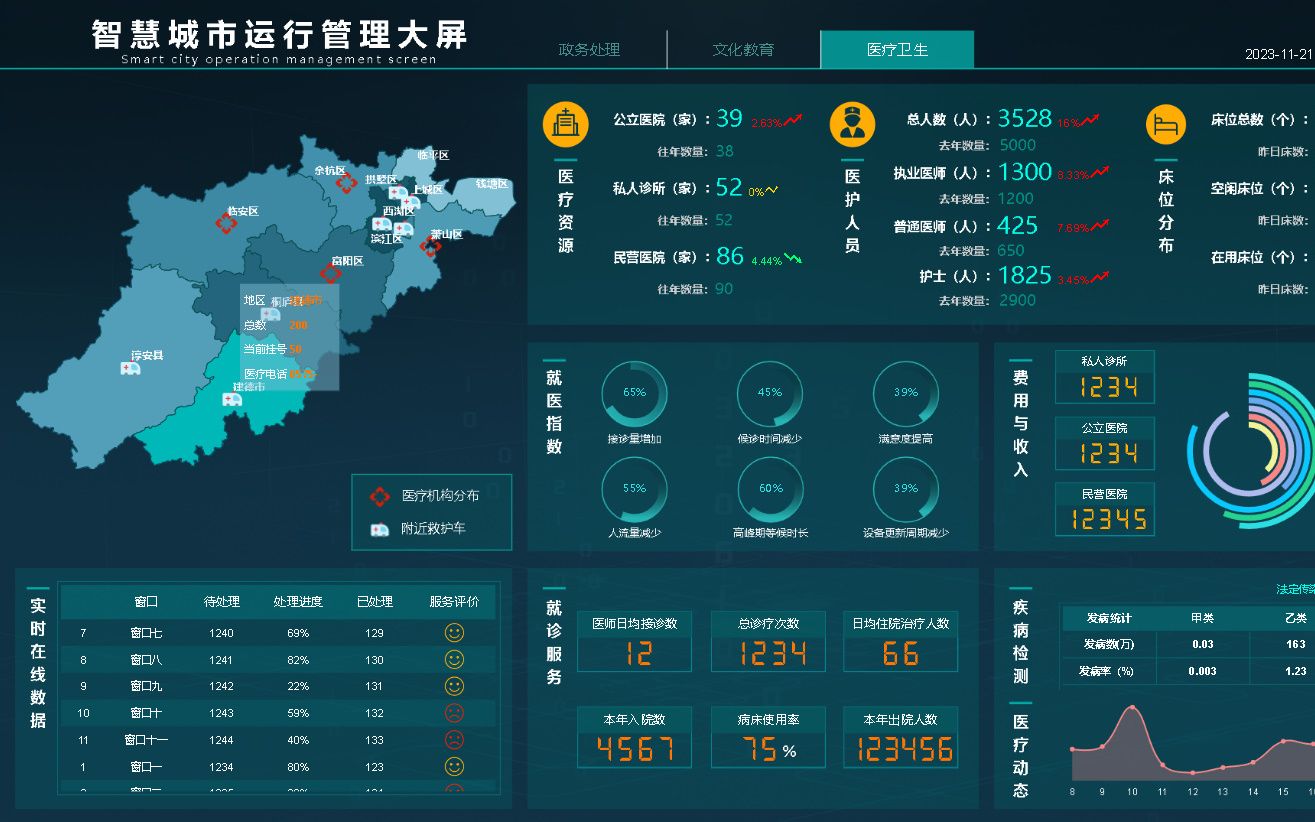Click the 医师日均接诊数 card

click(x=634, y=641)
